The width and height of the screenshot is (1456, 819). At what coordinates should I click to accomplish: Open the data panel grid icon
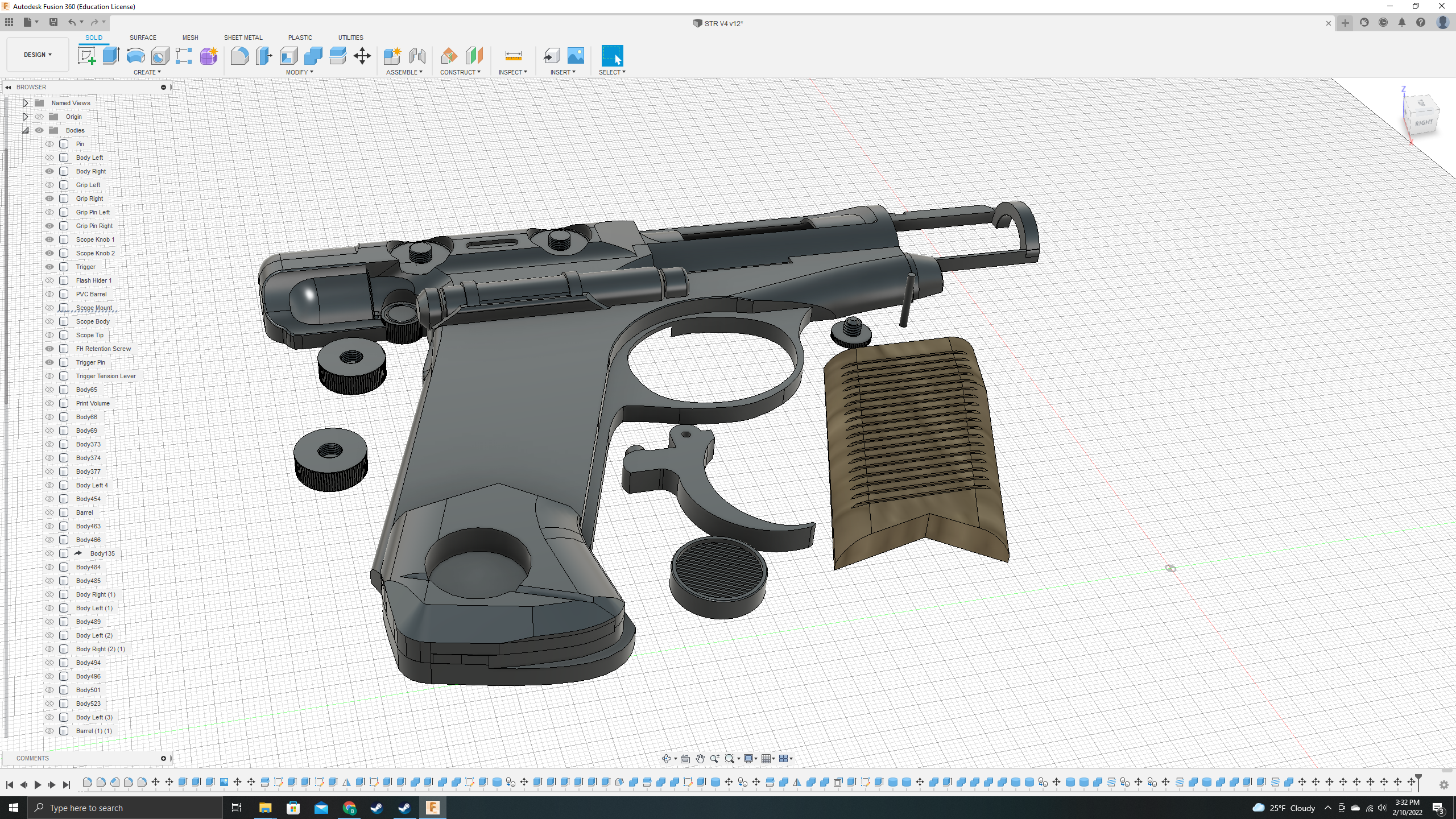tap(9, 22)
